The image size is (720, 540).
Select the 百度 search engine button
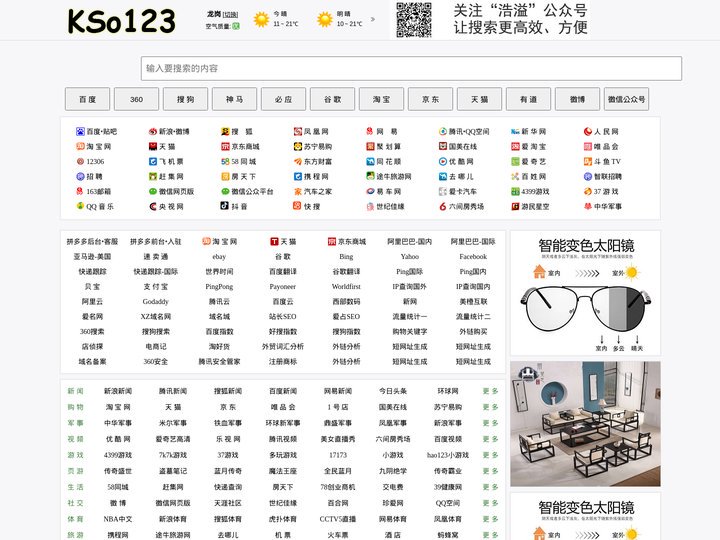pyautogui.click(x=87, y=99)
